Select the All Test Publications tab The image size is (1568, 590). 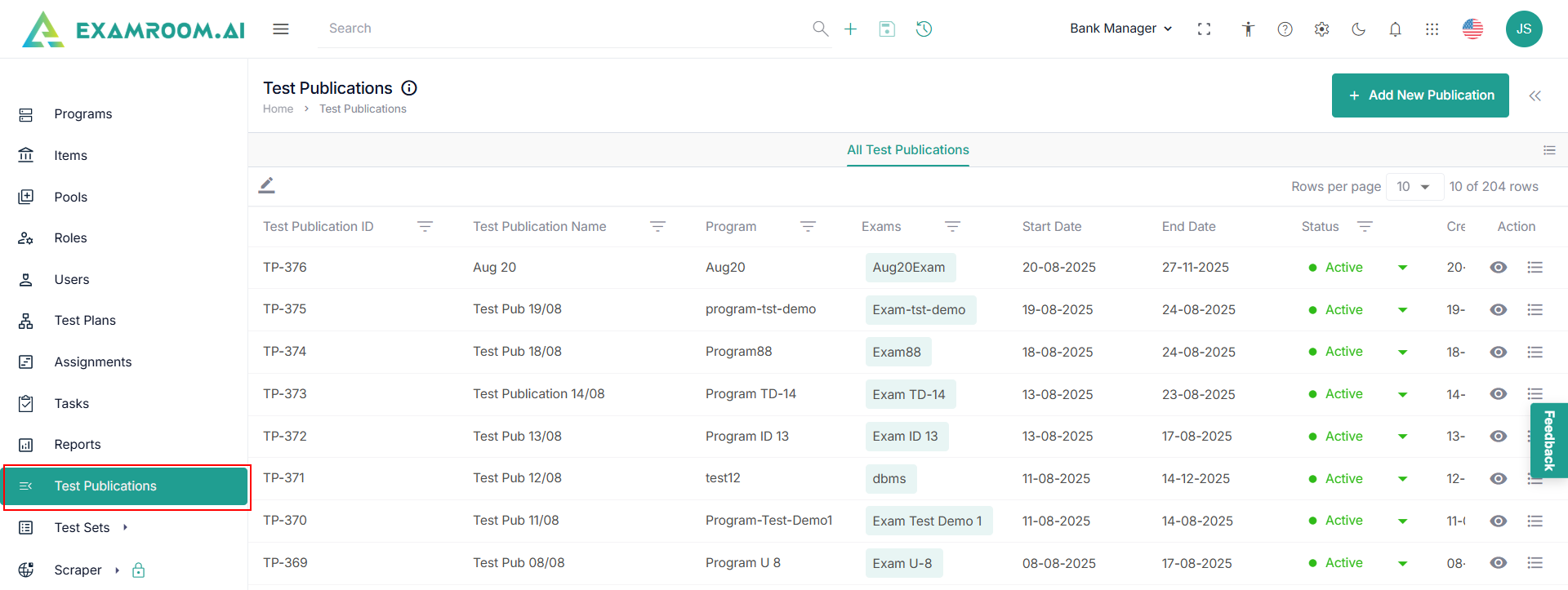tap(907, 150)
